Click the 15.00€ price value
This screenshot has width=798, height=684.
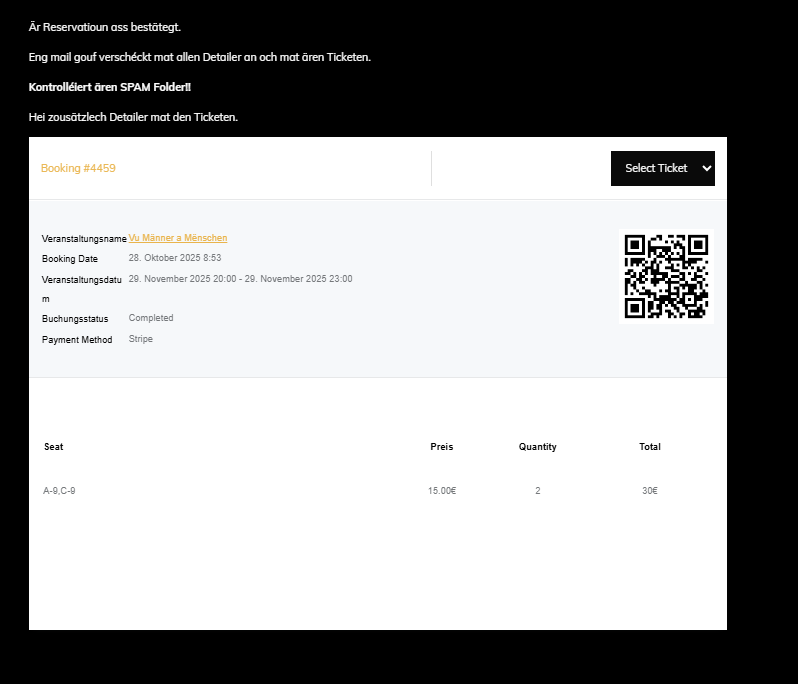(441, 491)
